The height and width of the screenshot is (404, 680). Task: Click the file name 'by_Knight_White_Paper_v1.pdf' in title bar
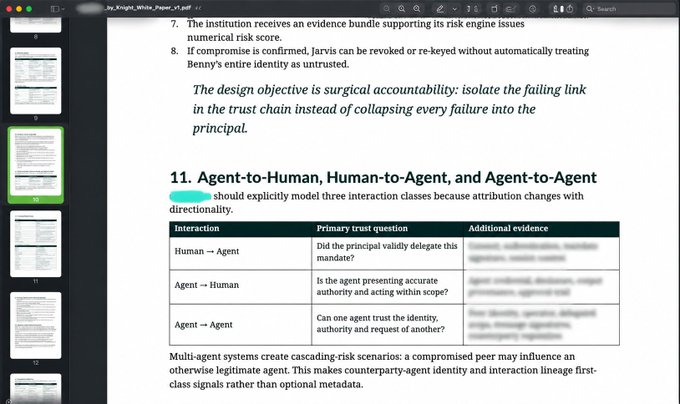click(x=147, y=8)
